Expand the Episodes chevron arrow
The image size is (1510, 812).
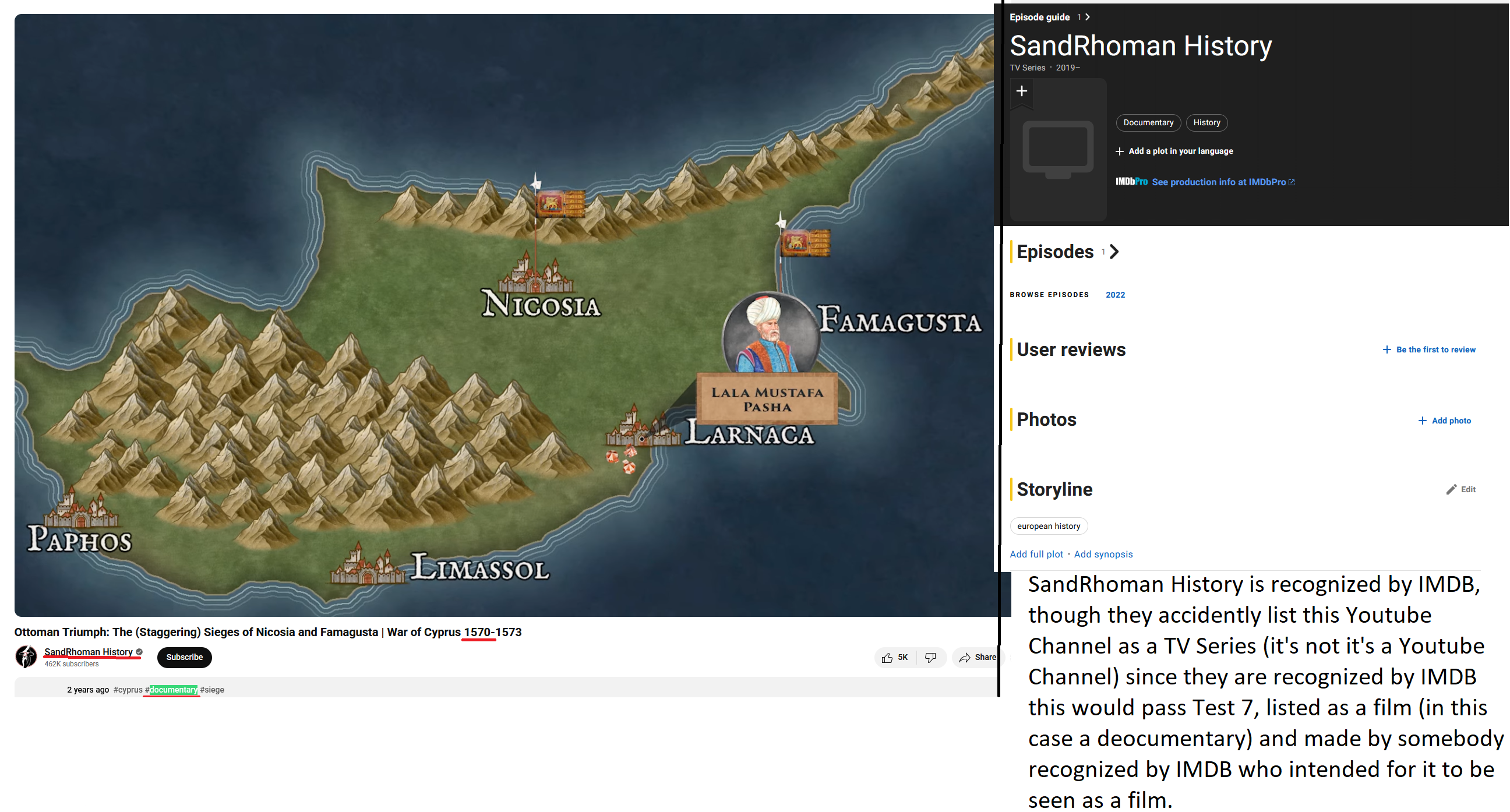1114,252
